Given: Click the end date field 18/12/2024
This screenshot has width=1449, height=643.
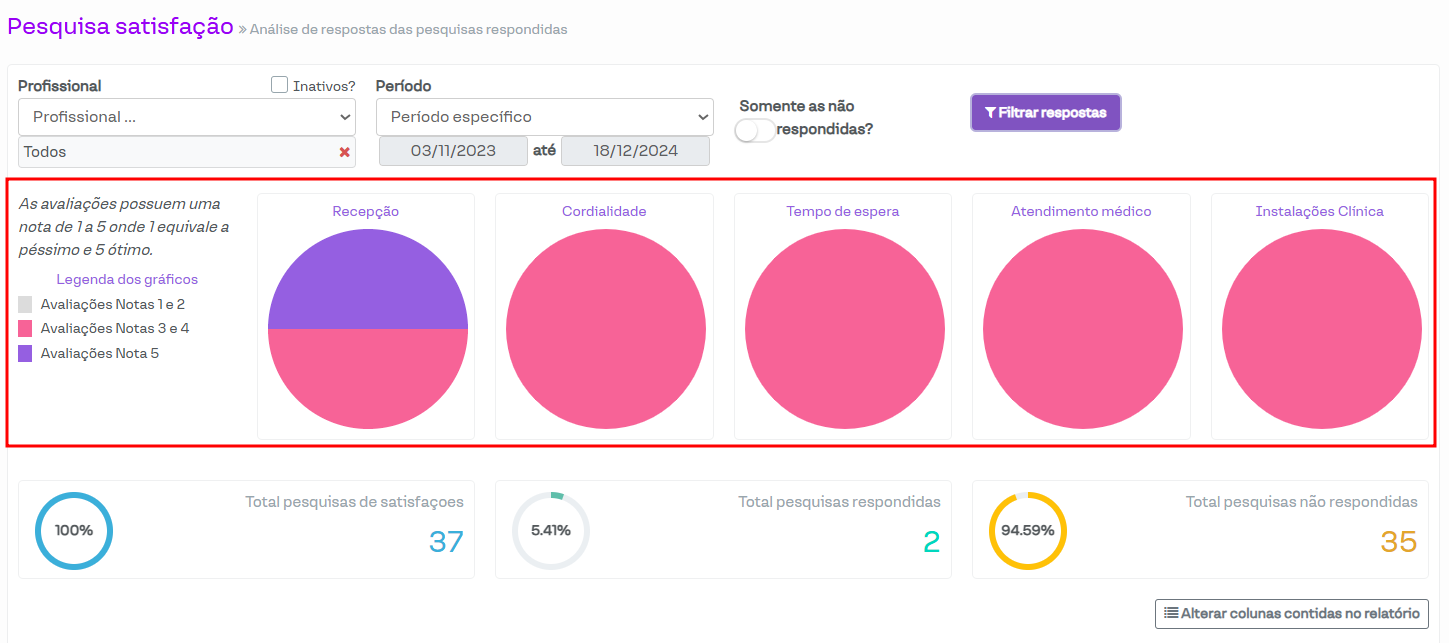Looking at the screenshot, I should pos(635,151).
